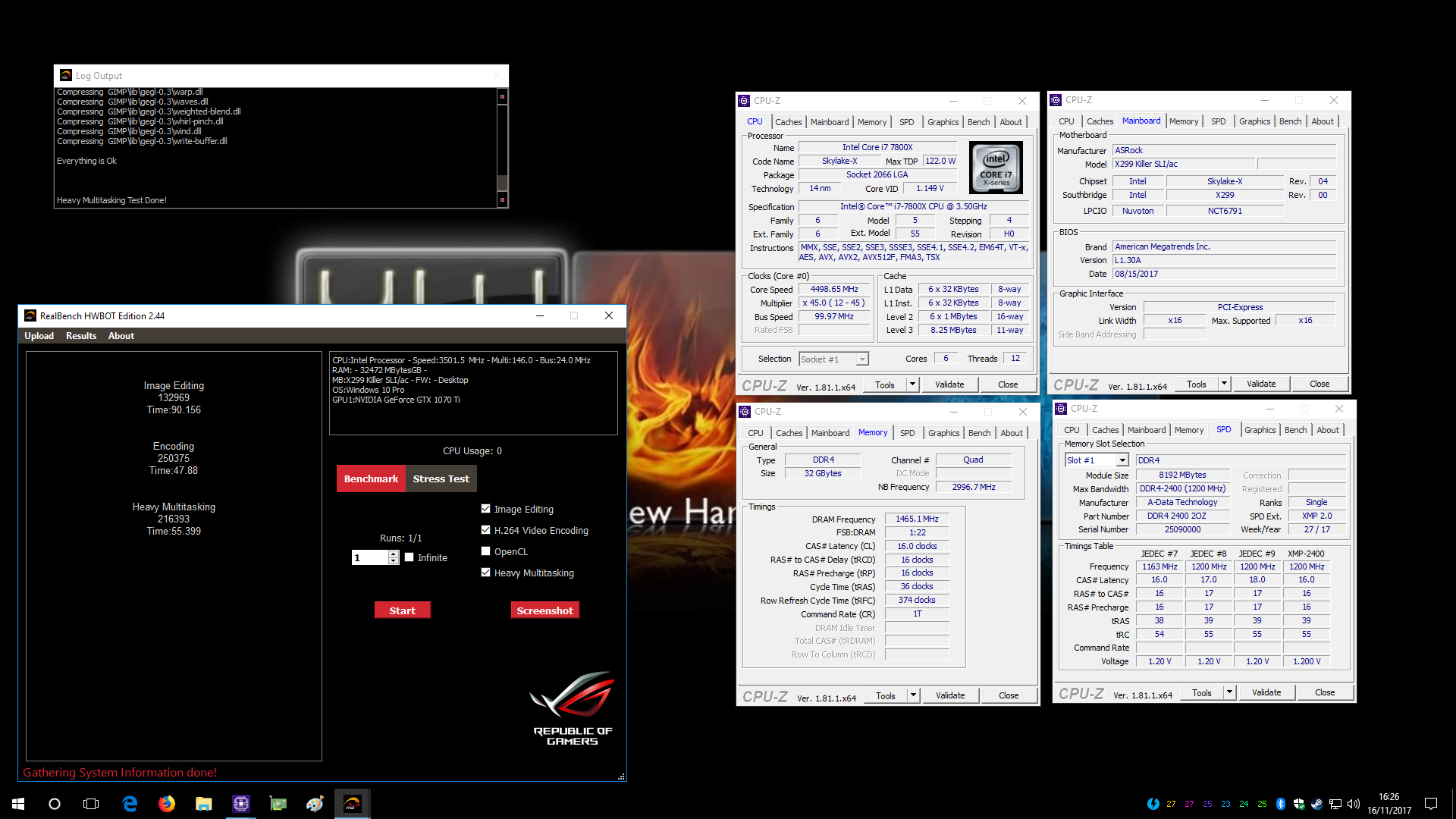The width and height of the screenshot is (1456, 819).
Task: Open the green circuit board taskbar app
Action: pos(278,804)
